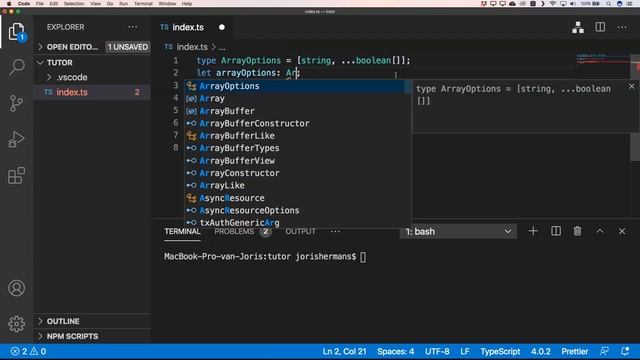Viewport: 640px width, 360px height.
Task: Open the Source Control view icon
Action: pos(16,103)
